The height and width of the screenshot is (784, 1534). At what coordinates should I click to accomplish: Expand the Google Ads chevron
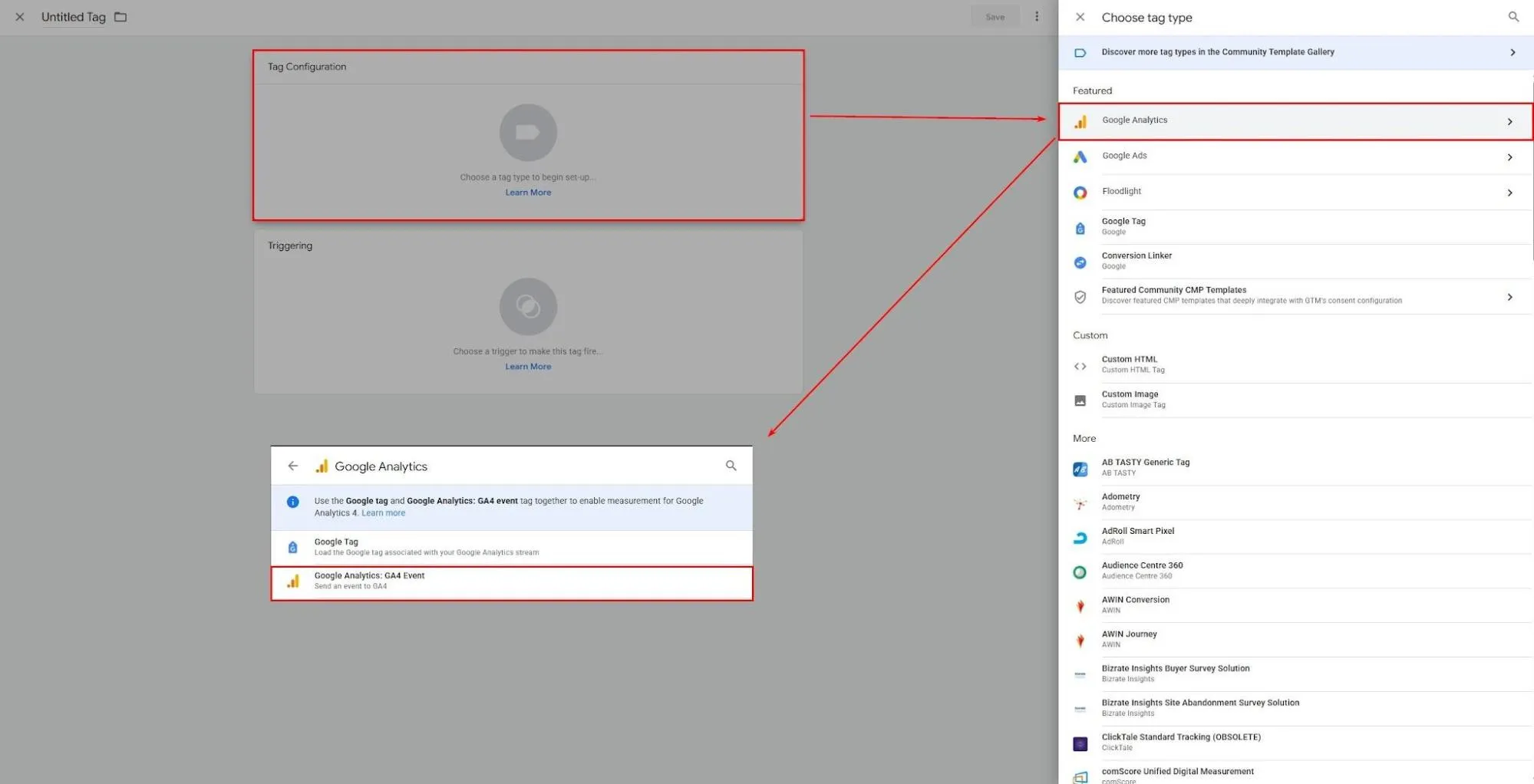point(1509,157)
